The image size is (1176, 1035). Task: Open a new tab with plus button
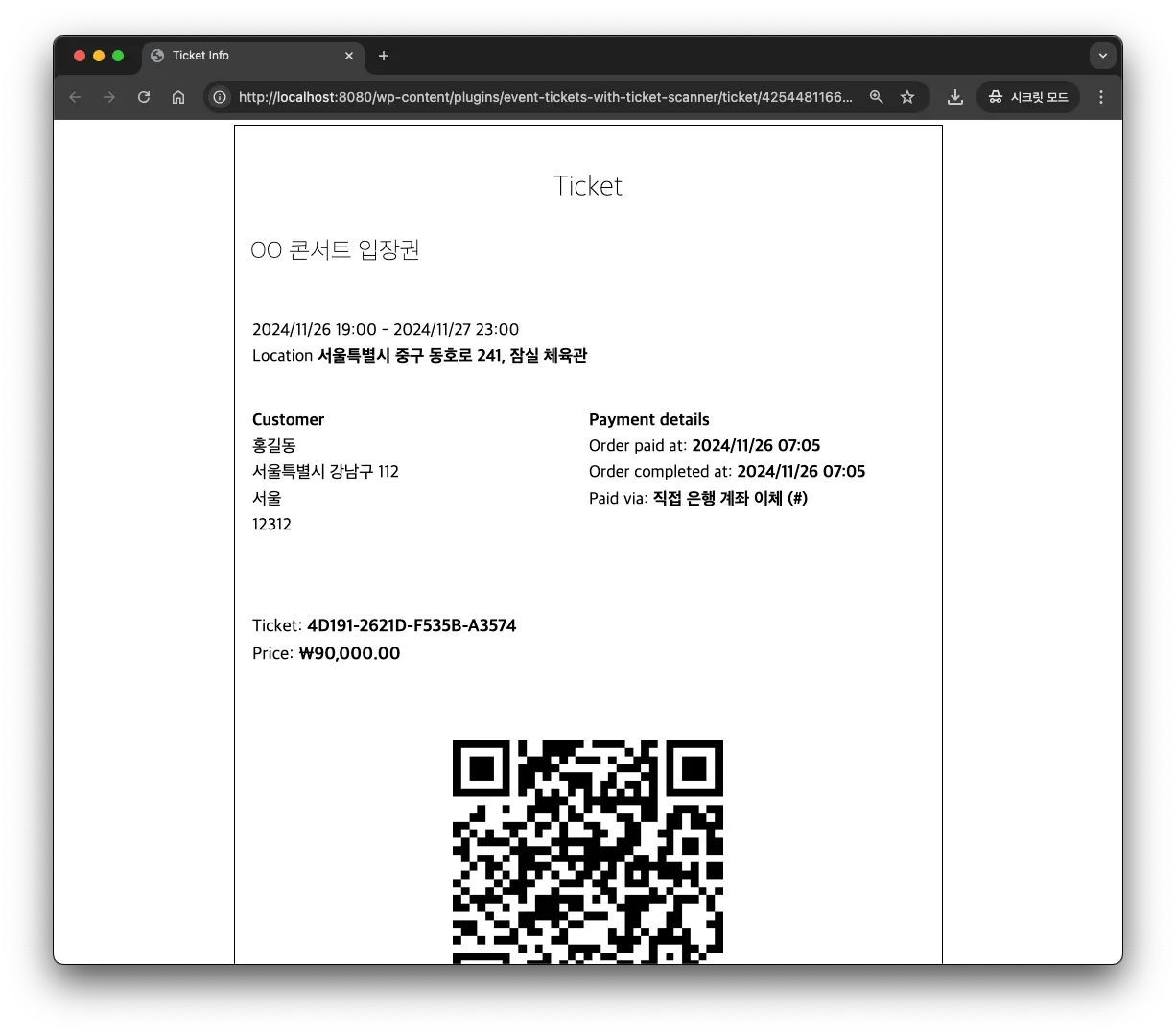point(384,56)
